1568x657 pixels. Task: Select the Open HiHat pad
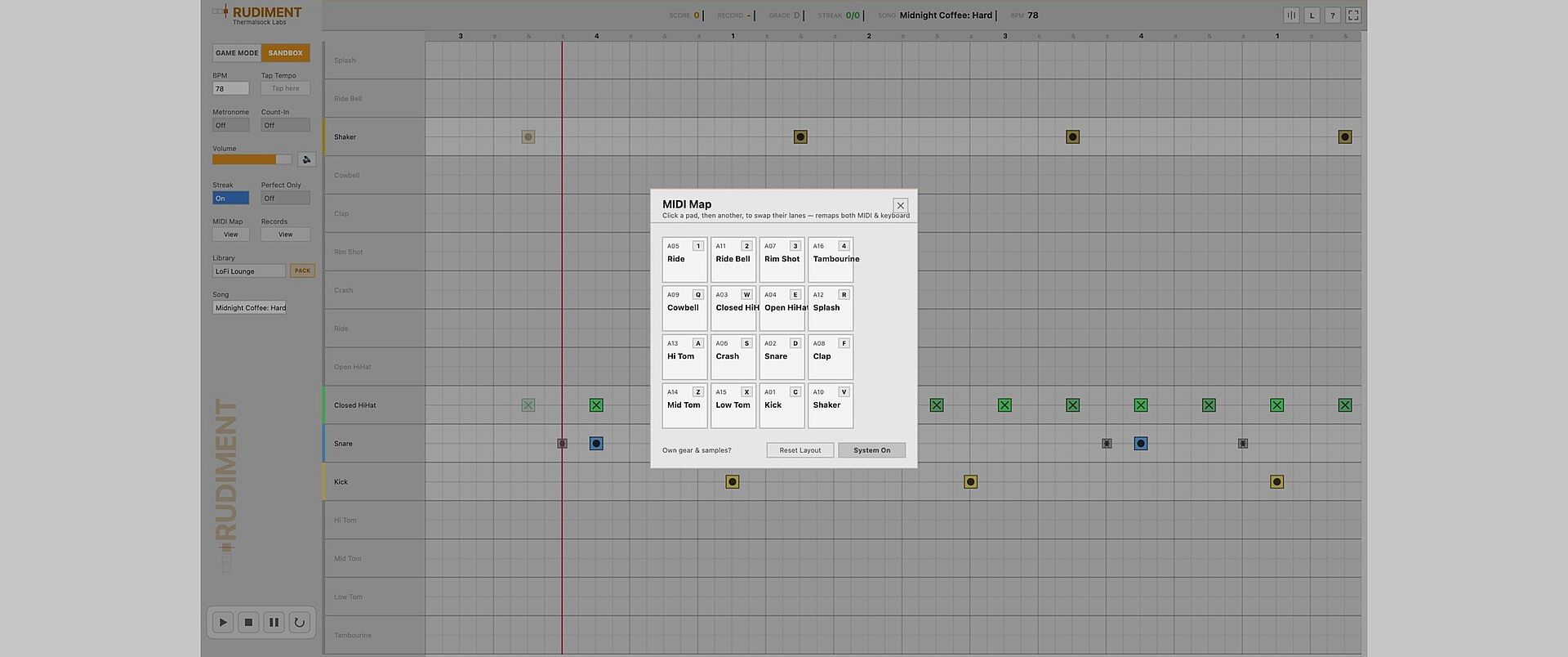pyautogui.click(x=782, y=308)
